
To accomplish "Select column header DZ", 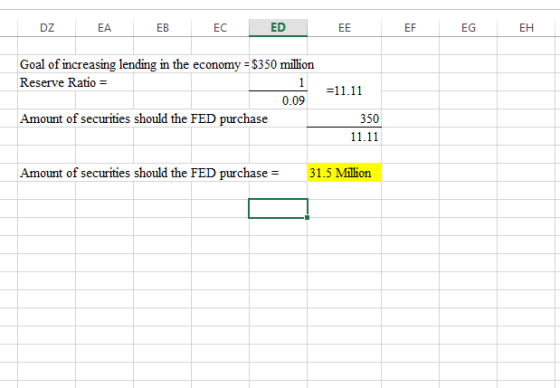I will pyautogui.click(x=46, y=28).
